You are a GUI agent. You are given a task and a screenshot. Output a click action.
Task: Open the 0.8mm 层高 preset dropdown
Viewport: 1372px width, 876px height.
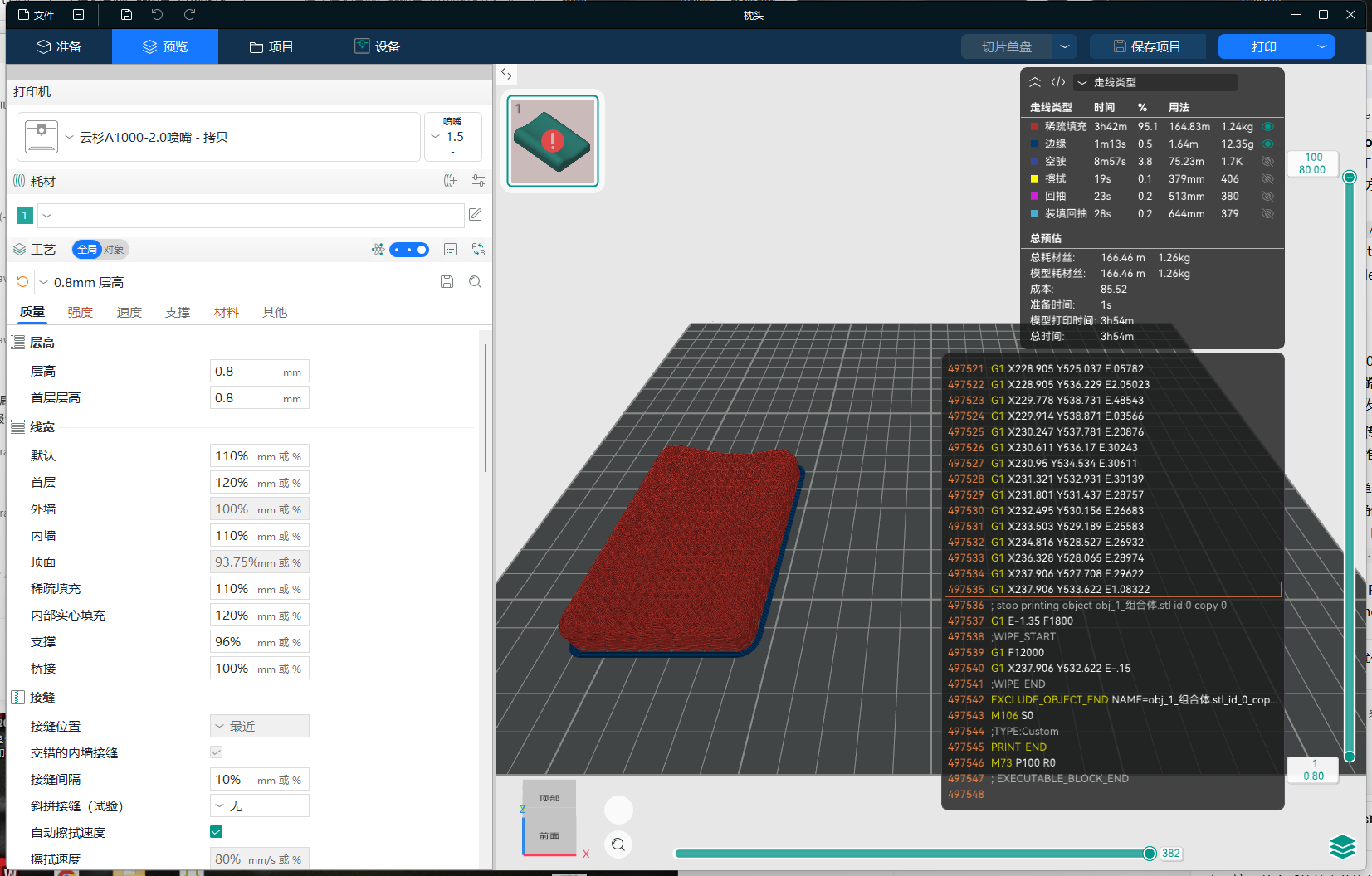coord(233,282)
